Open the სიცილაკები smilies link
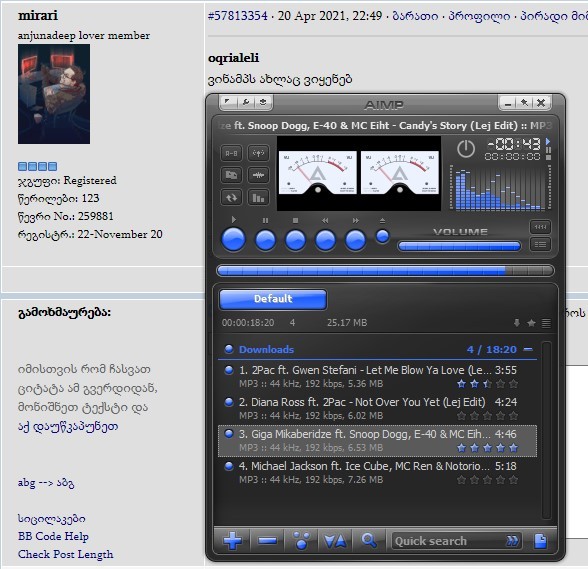The image size is (588, 569). (x=51, y=518)
